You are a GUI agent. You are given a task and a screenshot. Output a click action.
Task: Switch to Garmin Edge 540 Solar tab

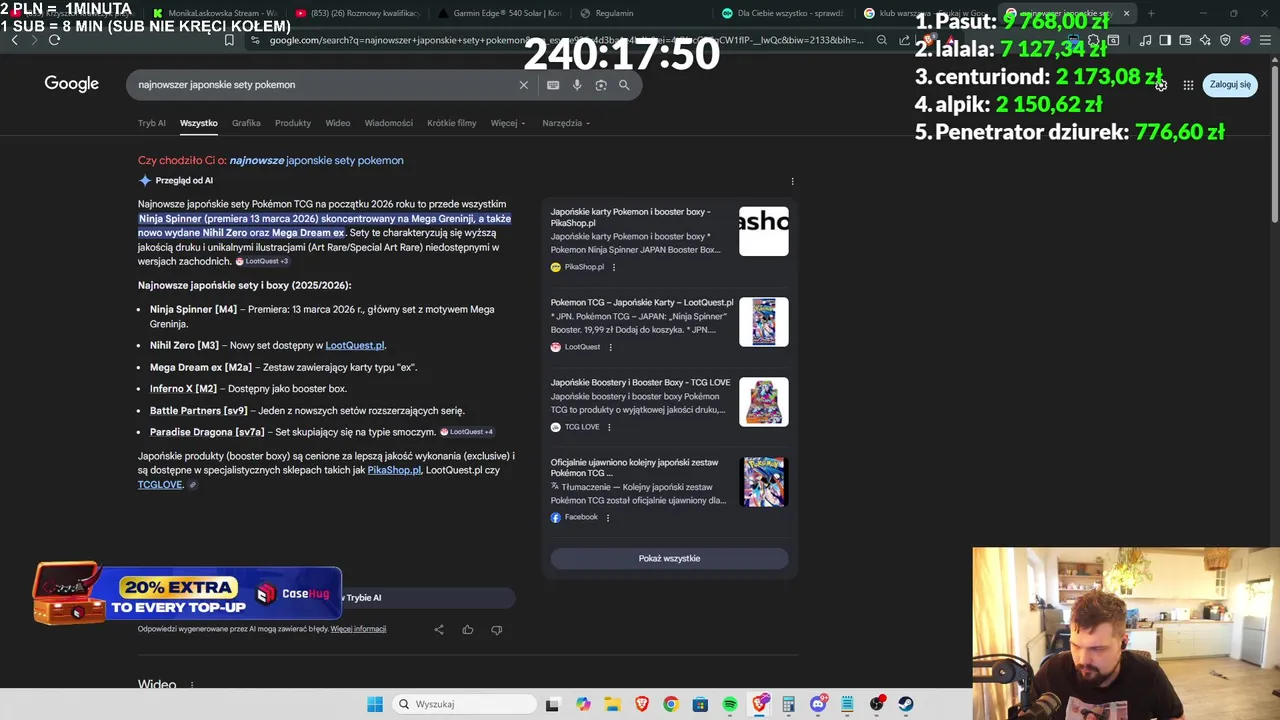click(500, 13)
